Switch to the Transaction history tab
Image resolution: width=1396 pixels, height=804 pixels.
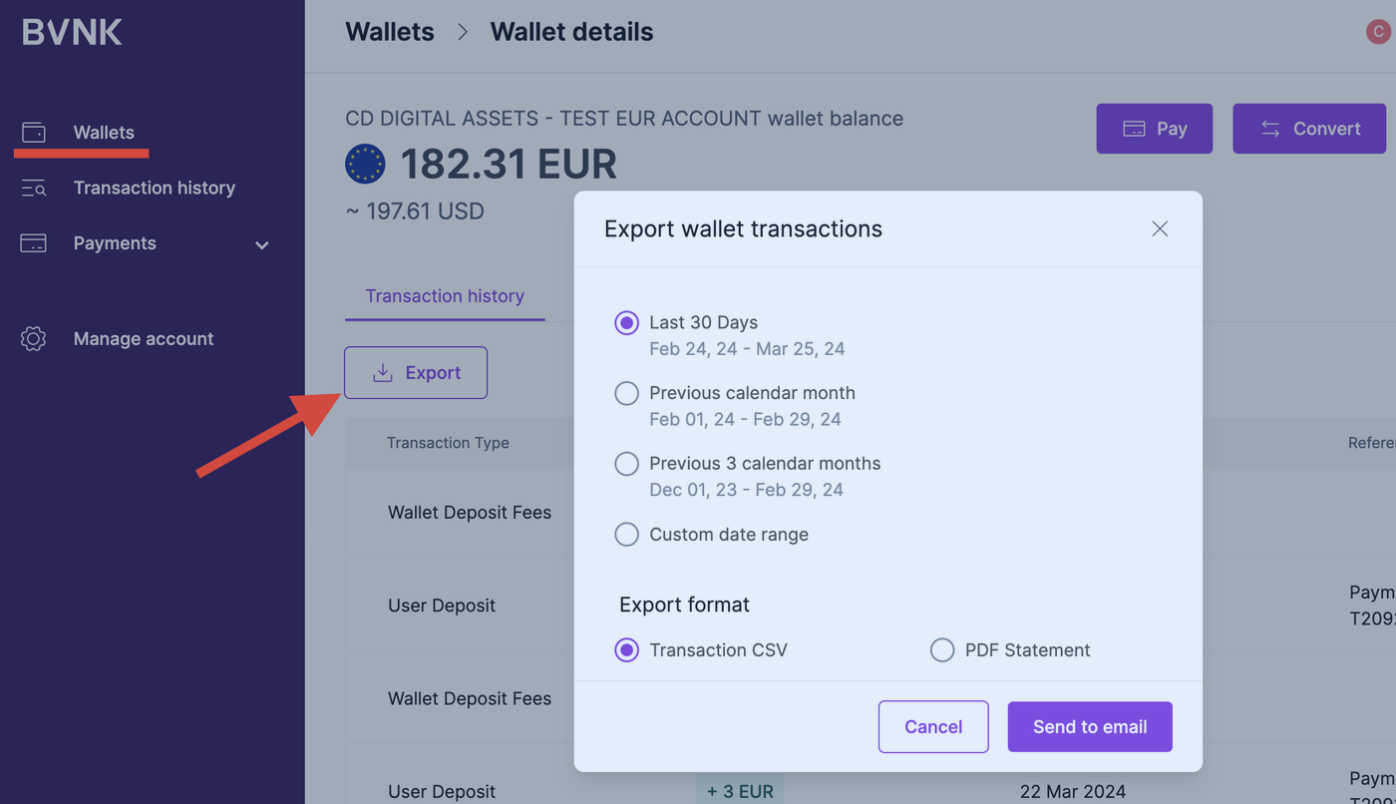coord(445,296)
